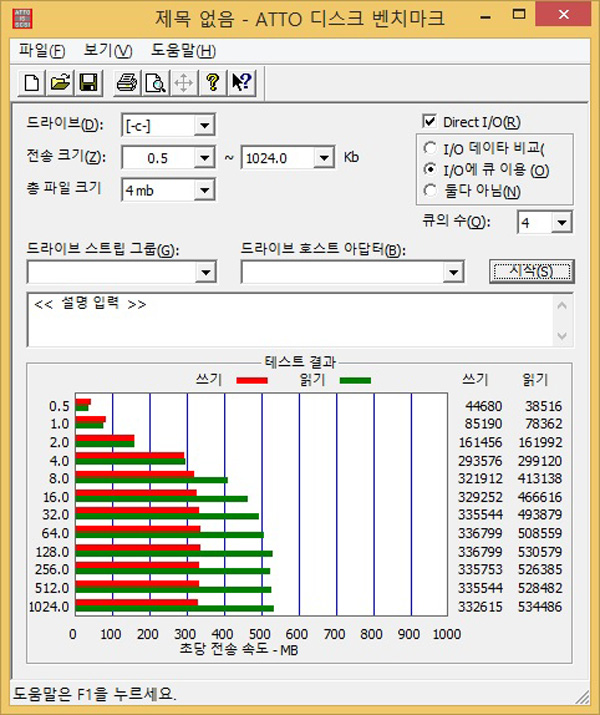Click the Print toolbar icon
This screenshot has height=715, width=600.
tap(126, 83)
